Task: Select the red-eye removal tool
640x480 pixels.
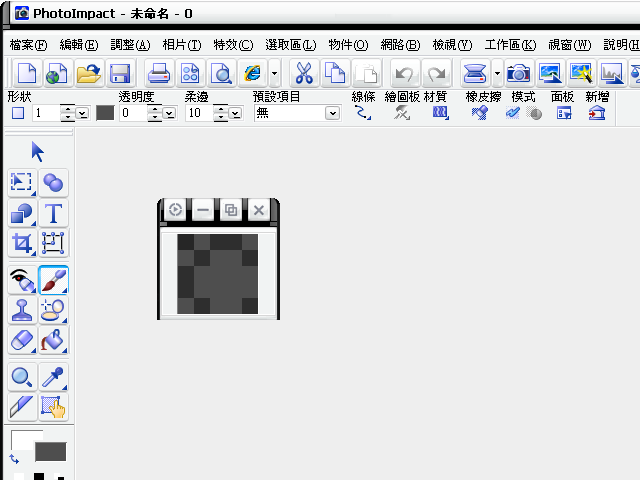Action: (22, 280)
